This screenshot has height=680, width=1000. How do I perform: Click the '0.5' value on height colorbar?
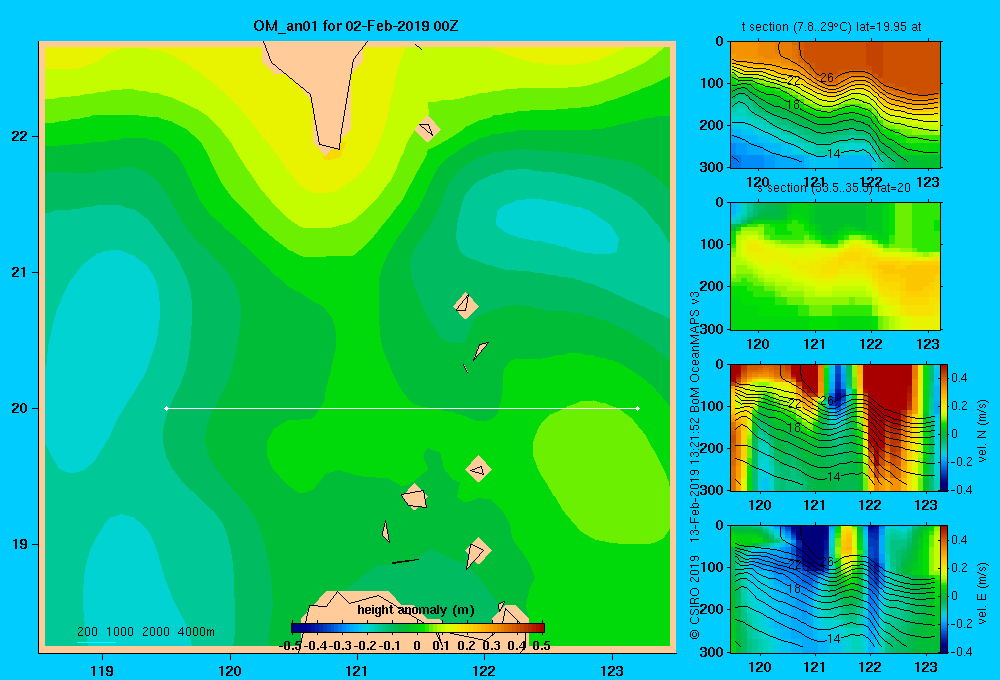(541, 646)
